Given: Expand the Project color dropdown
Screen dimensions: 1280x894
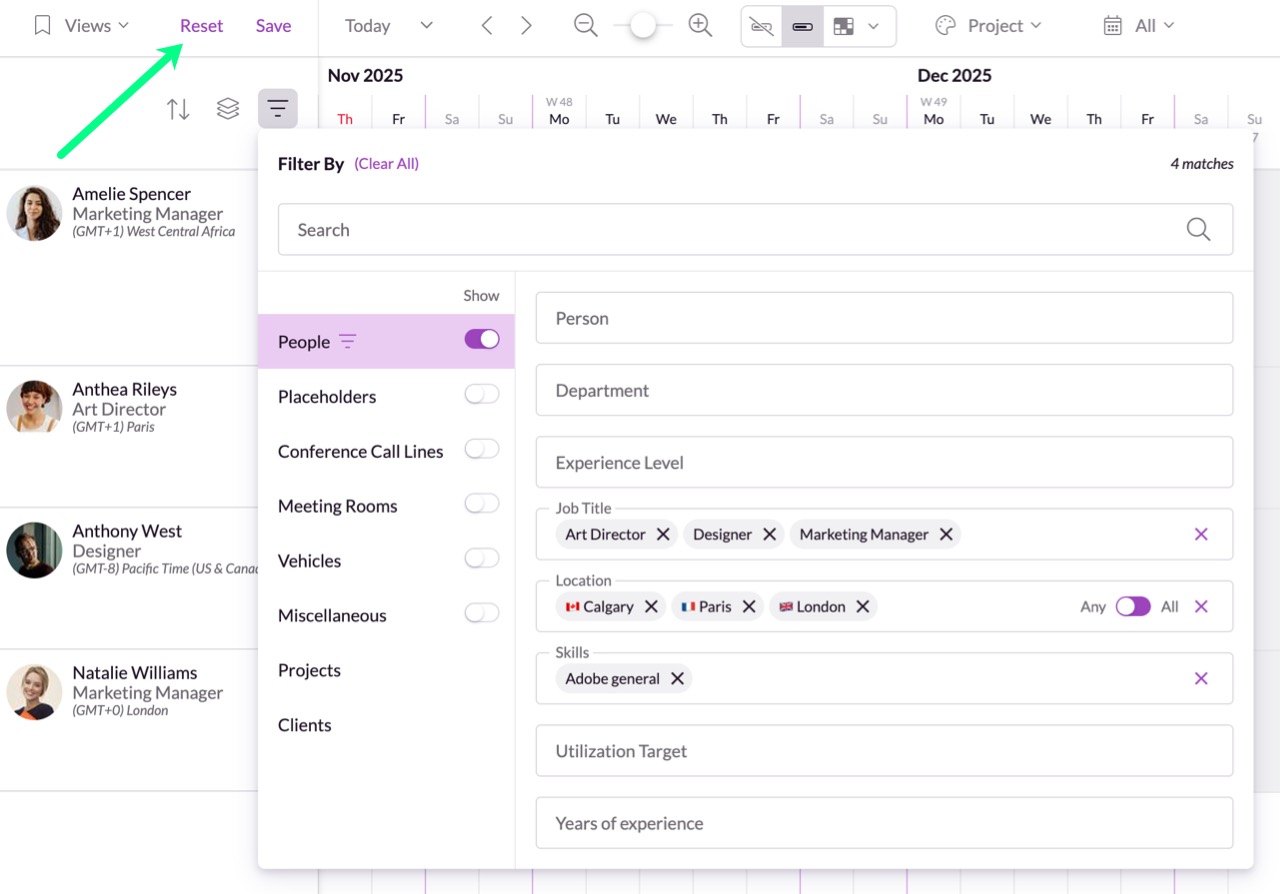Looking at the screenshot, I should tap(988, 26).
